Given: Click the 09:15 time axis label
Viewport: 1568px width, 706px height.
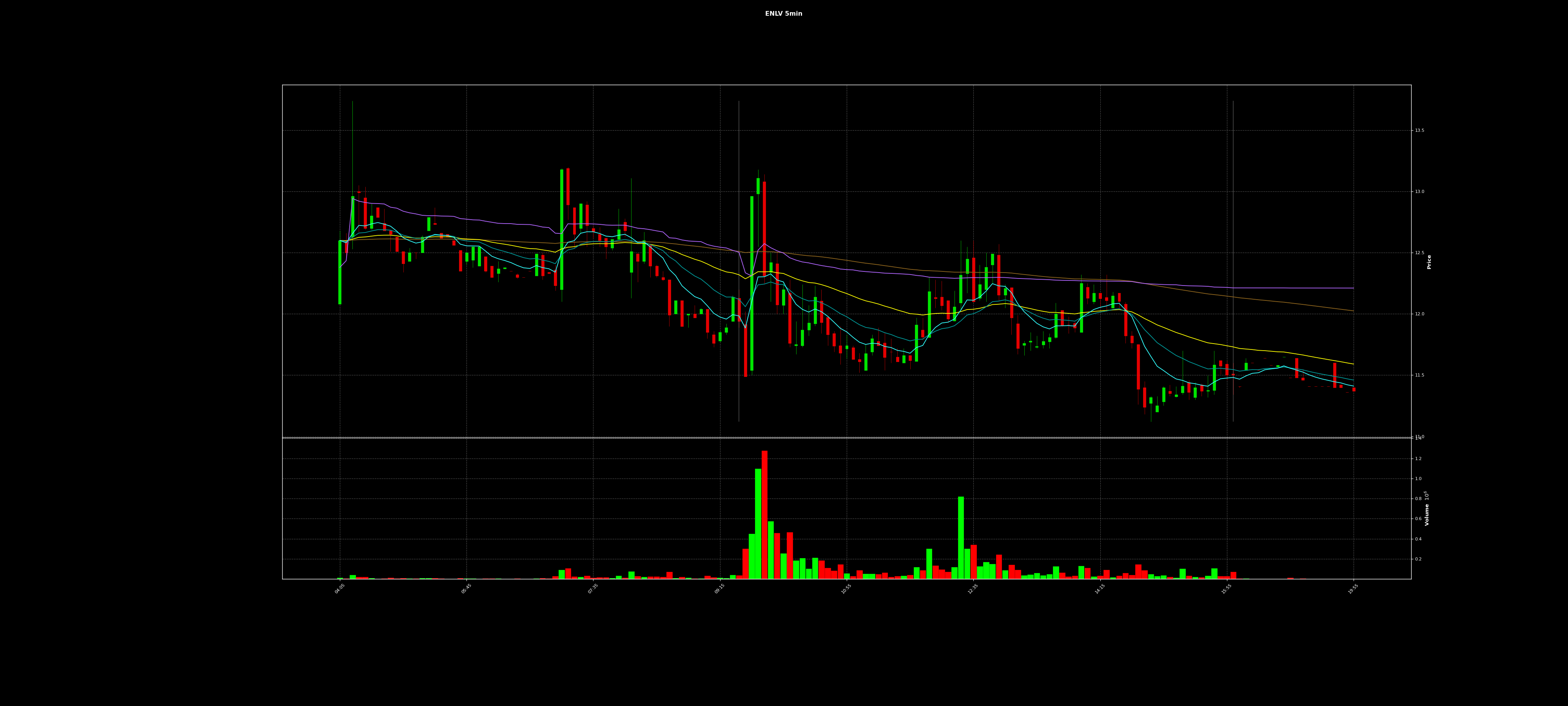Looking at the screenshot, I should [x=719, y=589].
